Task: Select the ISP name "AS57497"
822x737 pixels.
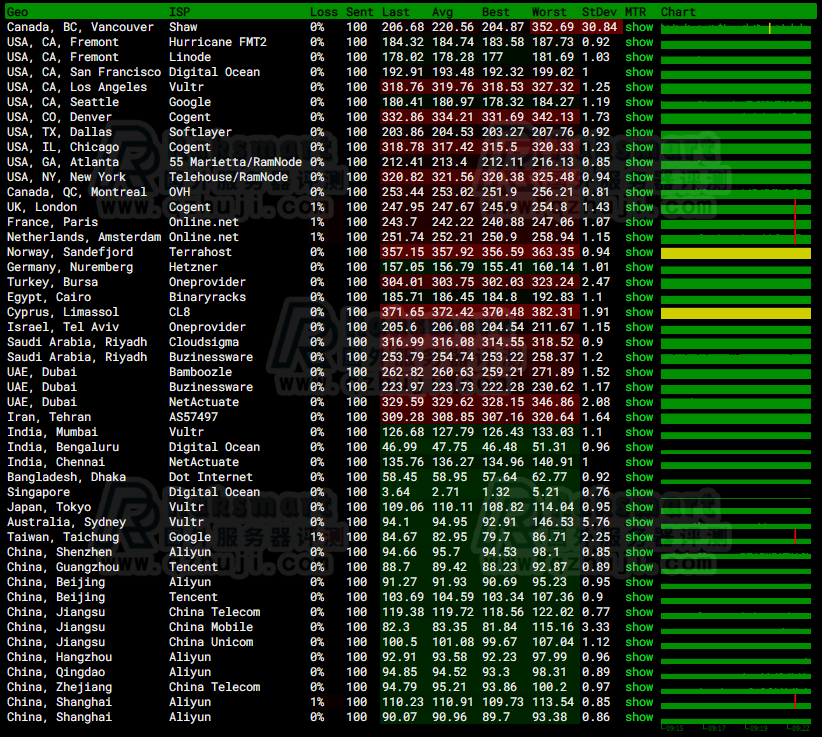Action: coord(193,417)
